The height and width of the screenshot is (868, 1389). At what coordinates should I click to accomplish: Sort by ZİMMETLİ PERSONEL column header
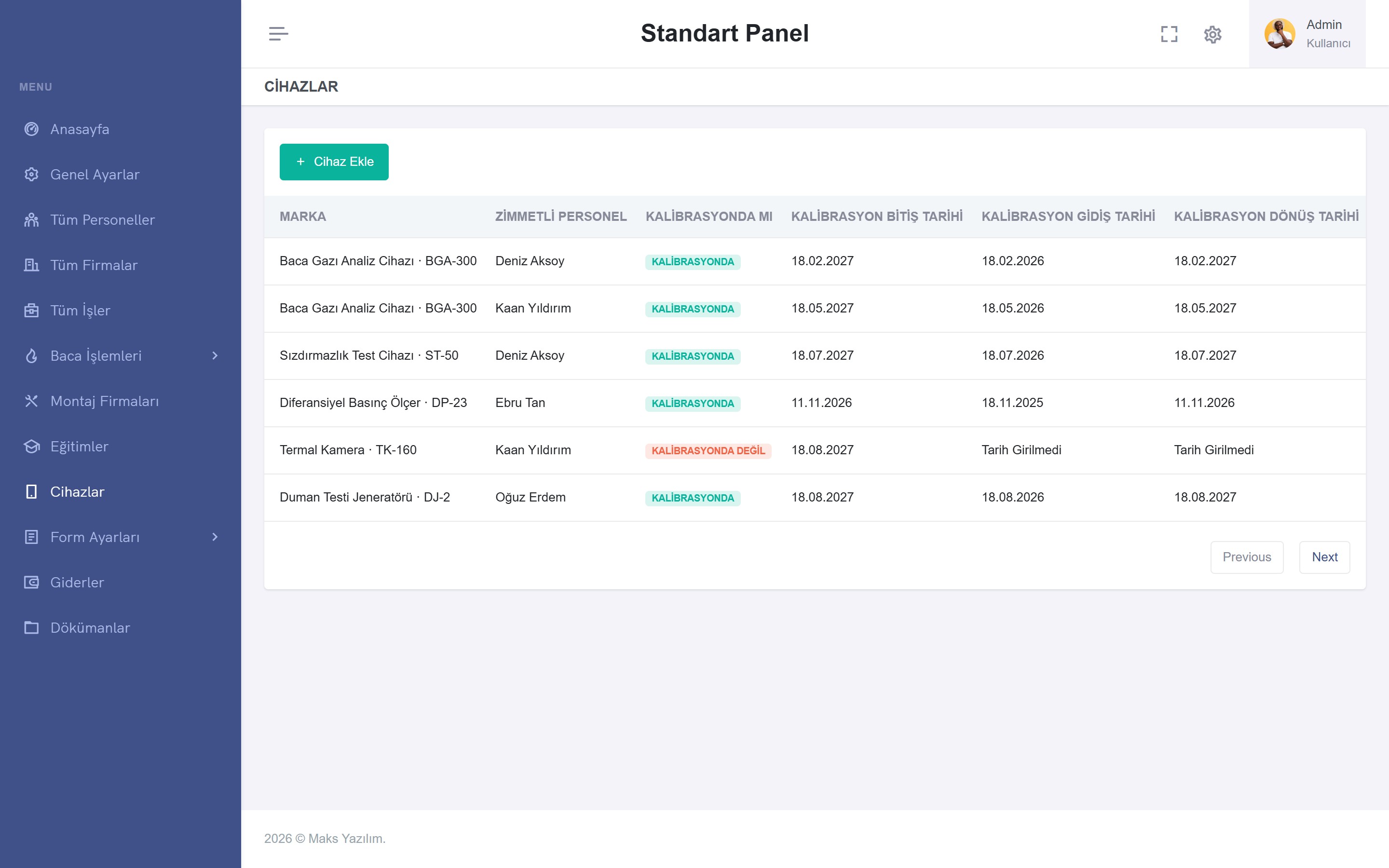tap(561, 217)
